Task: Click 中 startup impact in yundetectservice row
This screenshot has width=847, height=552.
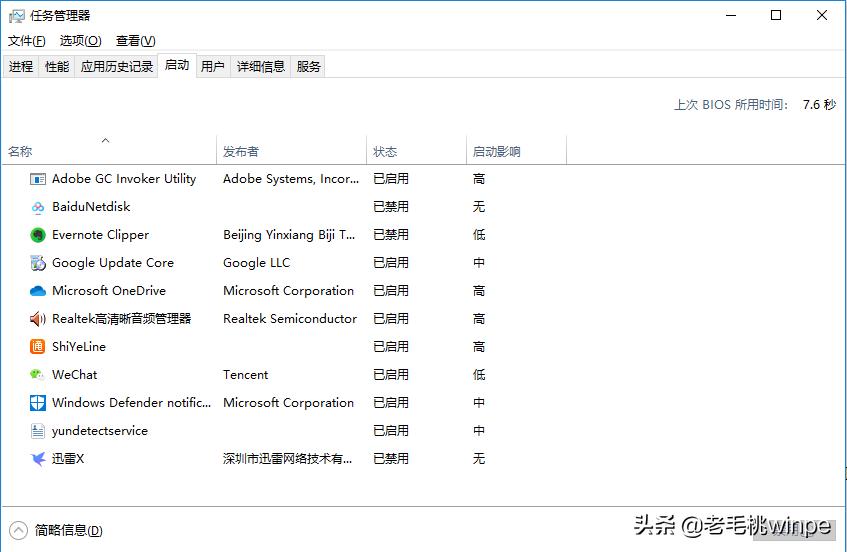Action: (x=479, y=431)
